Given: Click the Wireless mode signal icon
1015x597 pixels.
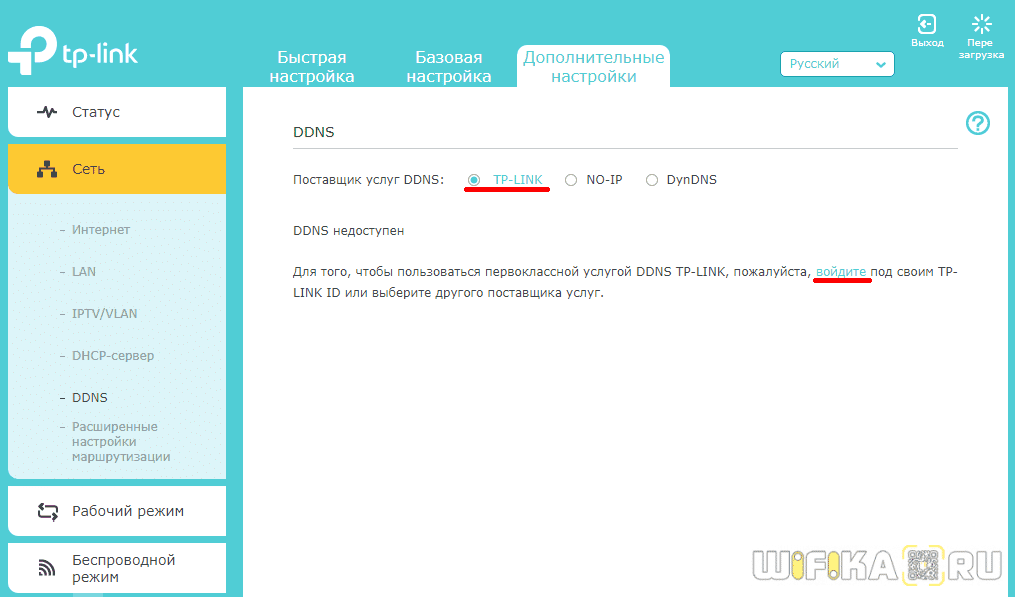Looking at the screenshot, I should coord(47,568).
